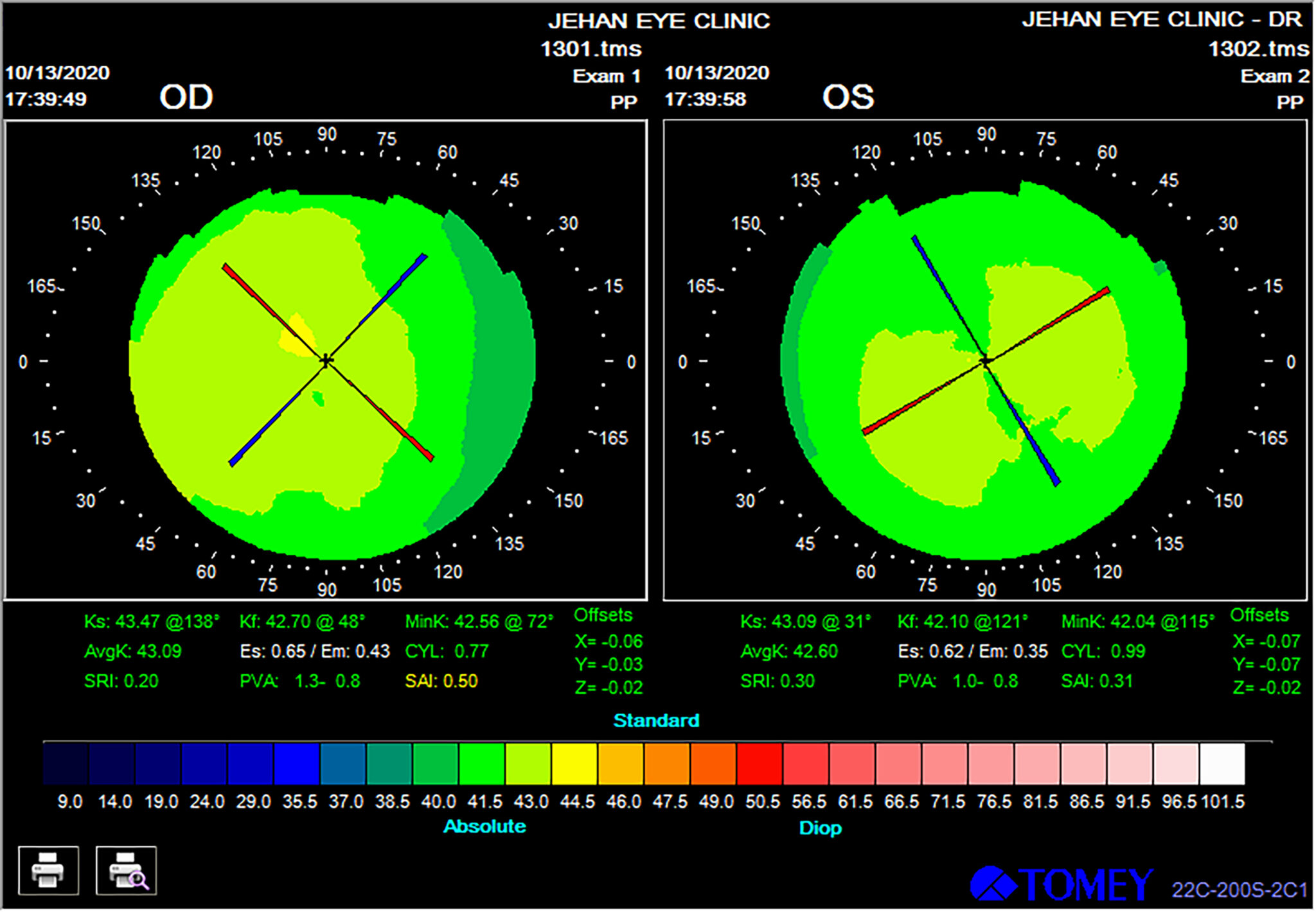1316x912 pixels.
Task: Click the OD eye label
Action: click(186, 97)
